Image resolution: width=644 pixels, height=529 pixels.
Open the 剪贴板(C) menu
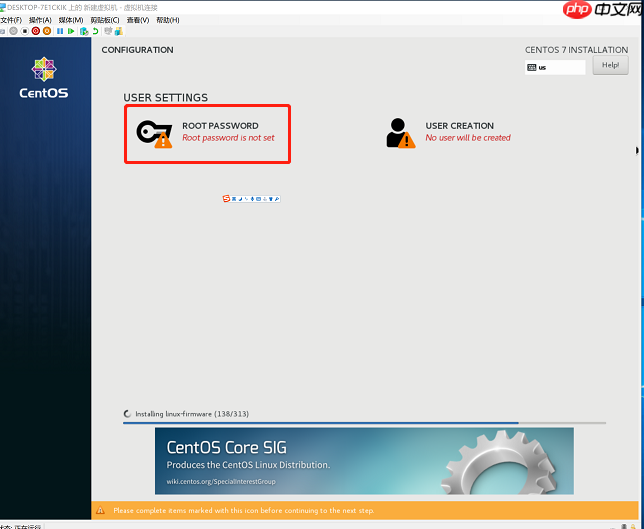coord(105,20)
